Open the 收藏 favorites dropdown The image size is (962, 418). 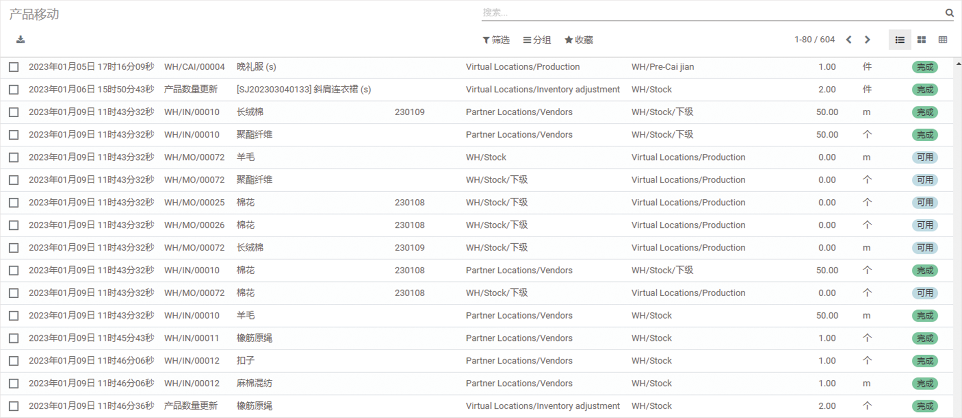click(x=579, y=40)
